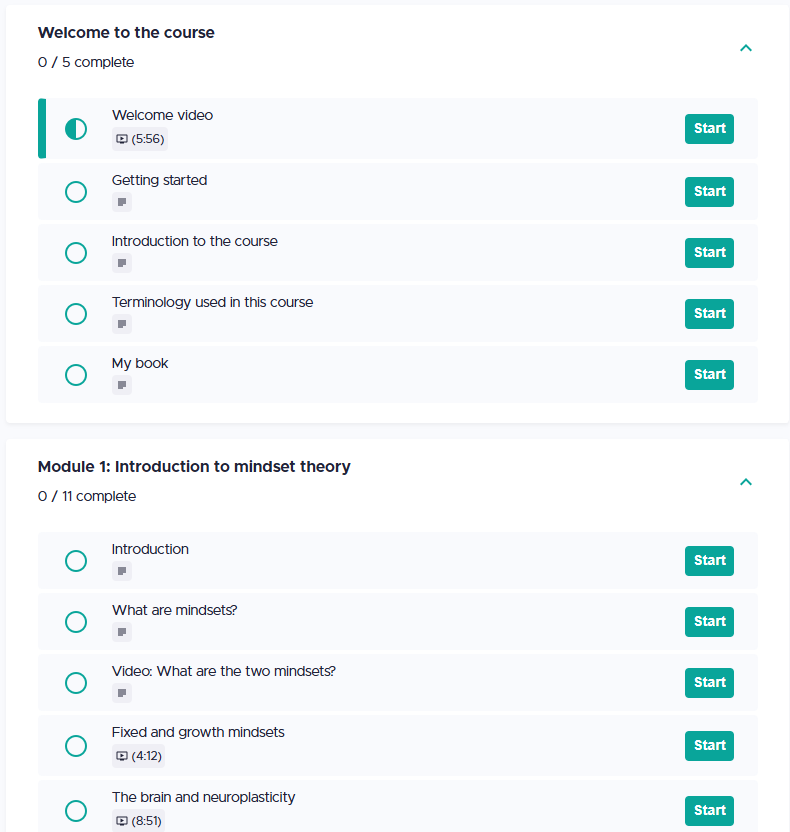790x832 pixels.
Task: Start the Welcome video lesson
Action: 709,129
